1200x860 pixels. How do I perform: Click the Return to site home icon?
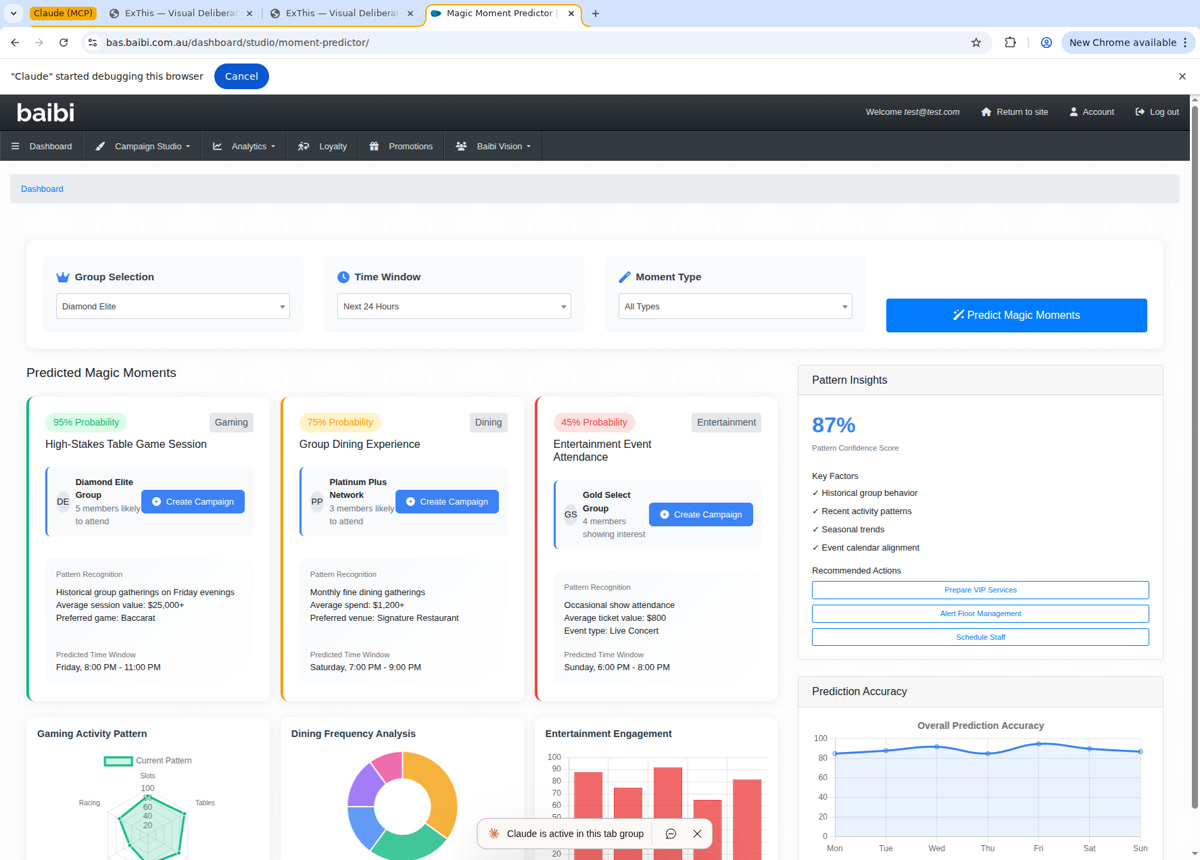986,112
